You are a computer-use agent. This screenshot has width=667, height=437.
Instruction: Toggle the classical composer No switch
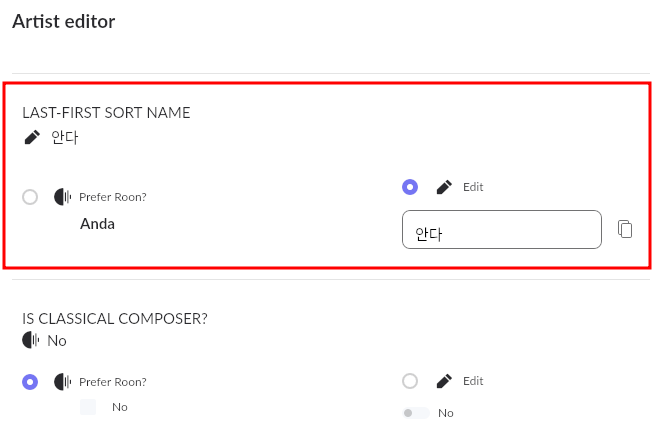[415, 413]
